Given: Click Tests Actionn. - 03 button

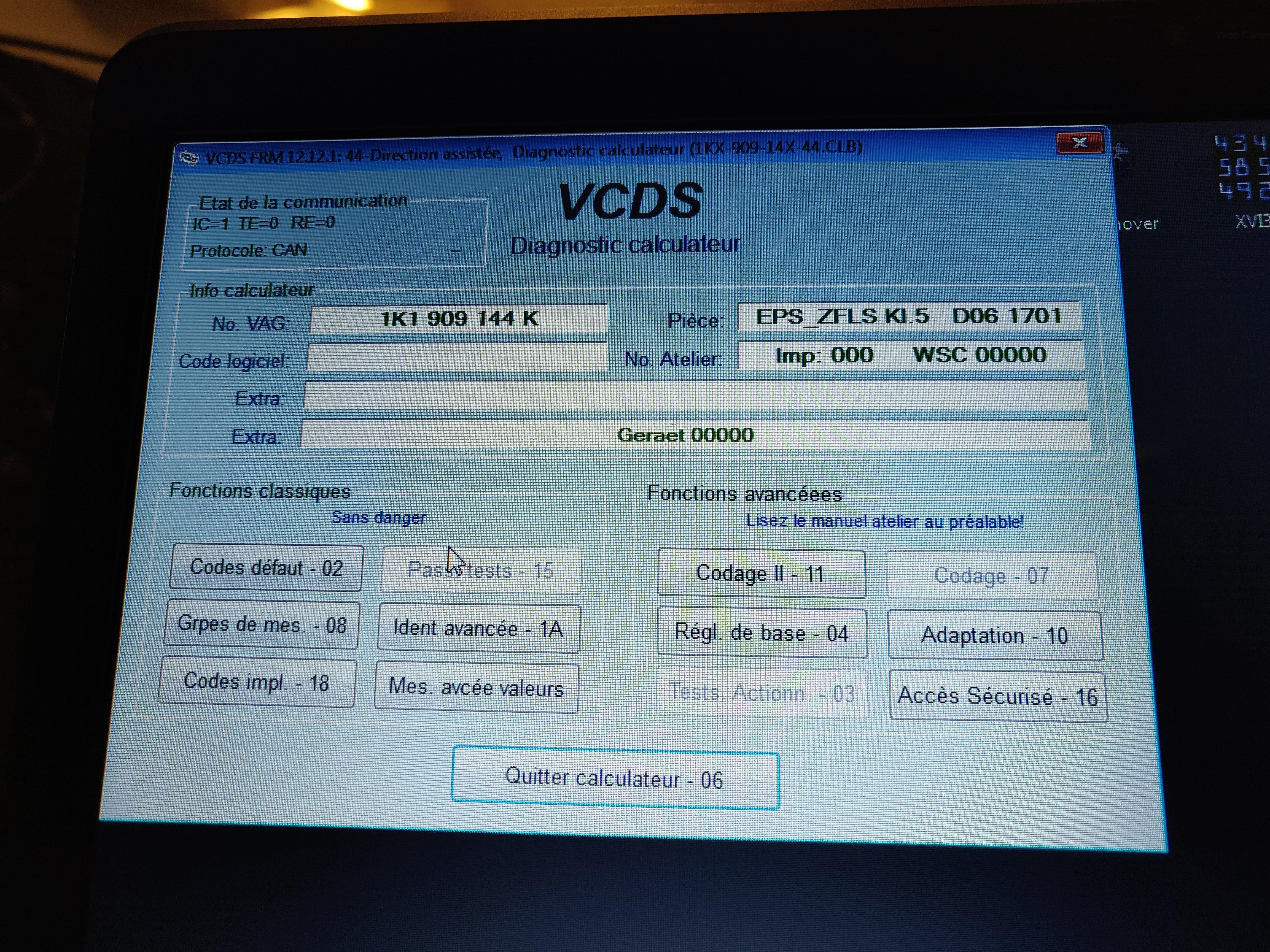Looking at the screenshot, I should click(762, 693).
